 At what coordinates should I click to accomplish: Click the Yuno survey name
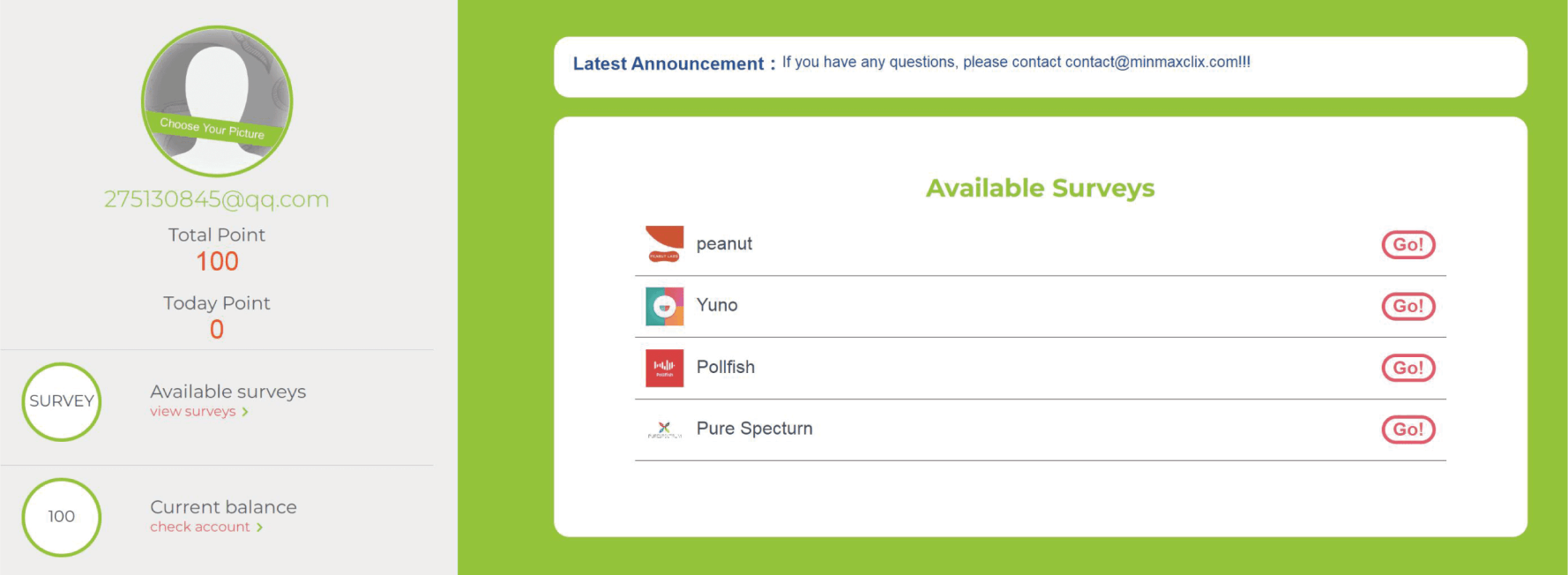point(717,305)
